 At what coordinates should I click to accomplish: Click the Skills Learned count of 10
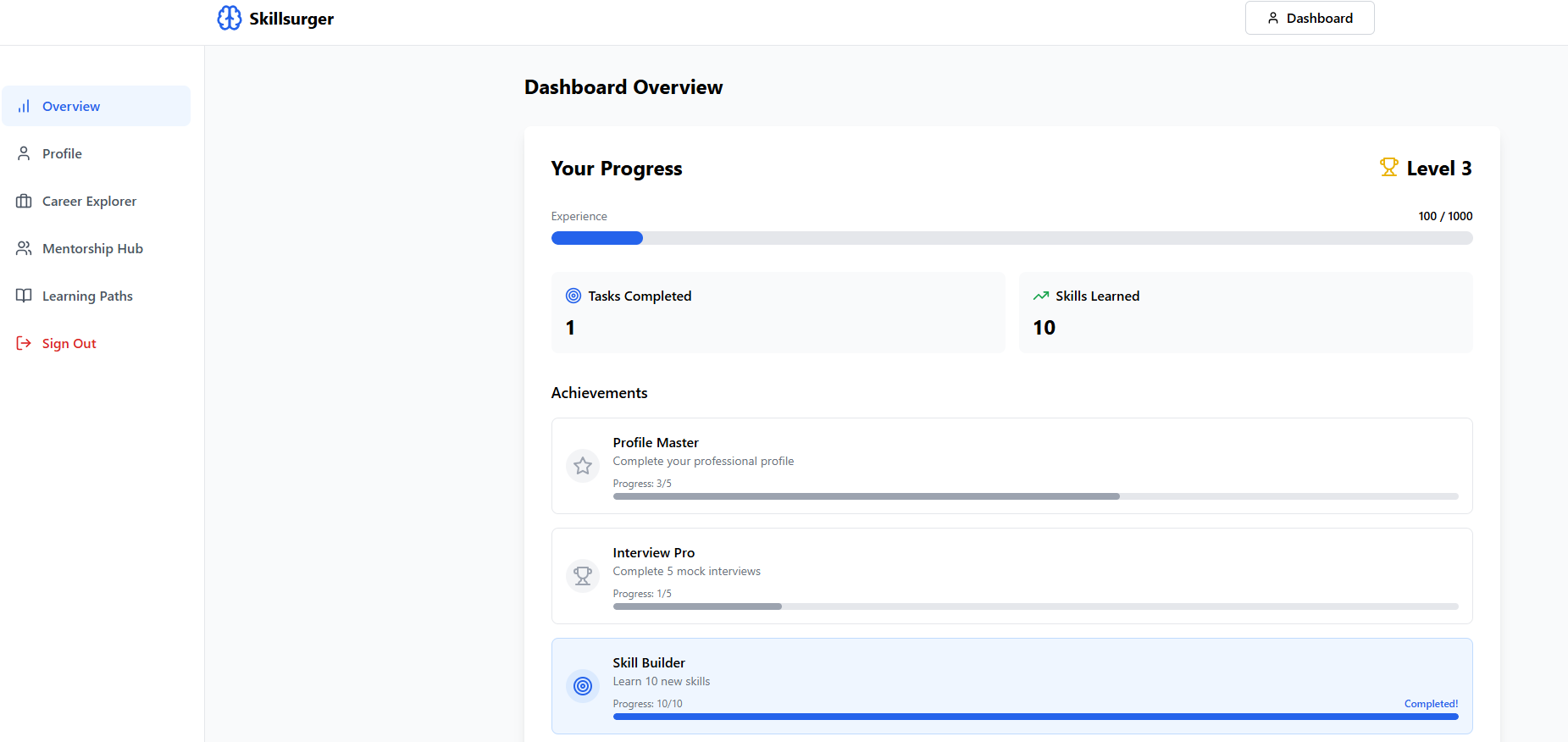[1044, 328]
